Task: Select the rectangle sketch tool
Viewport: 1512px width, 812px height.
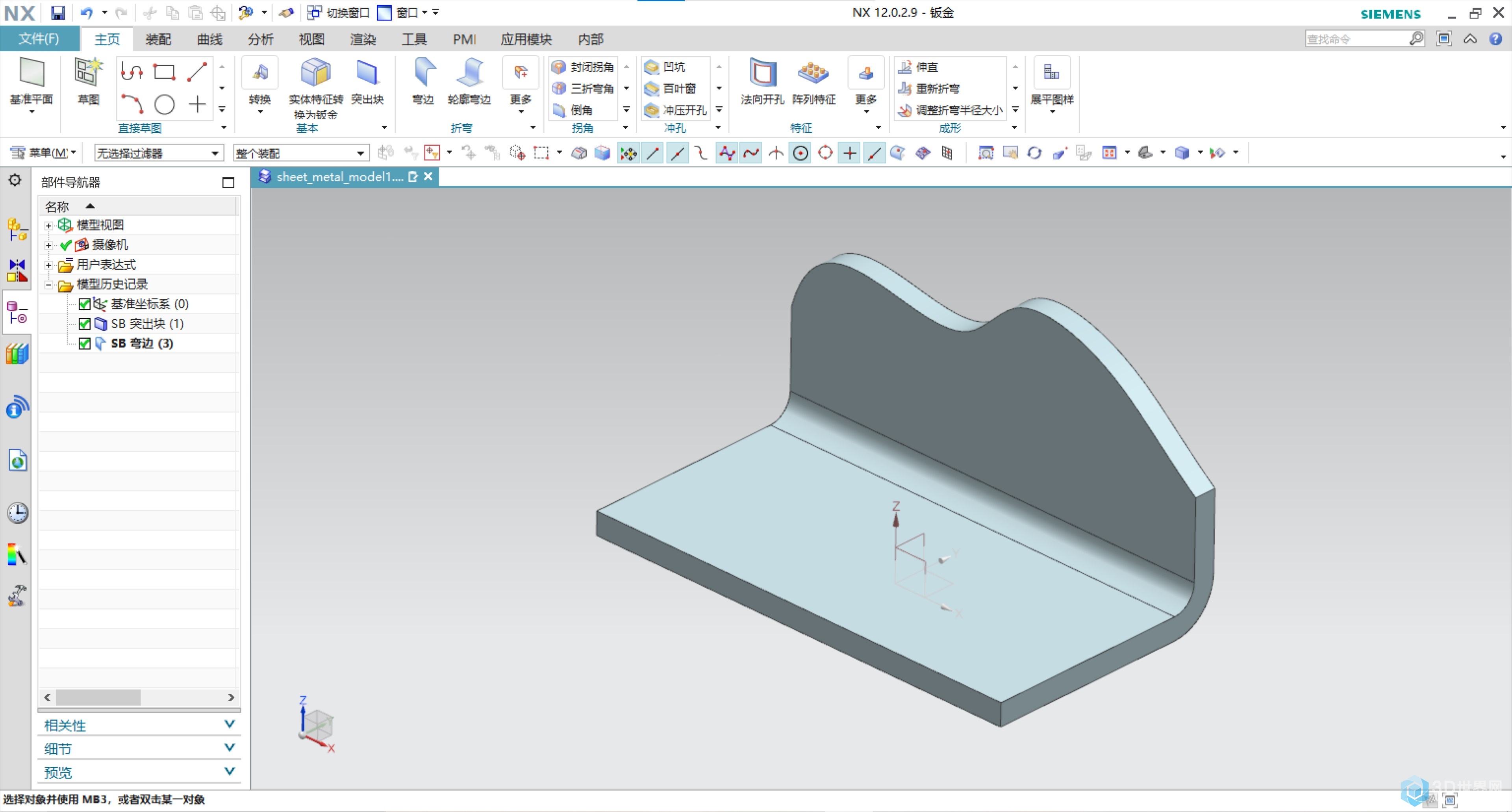Action: click(x=164, y=72)
